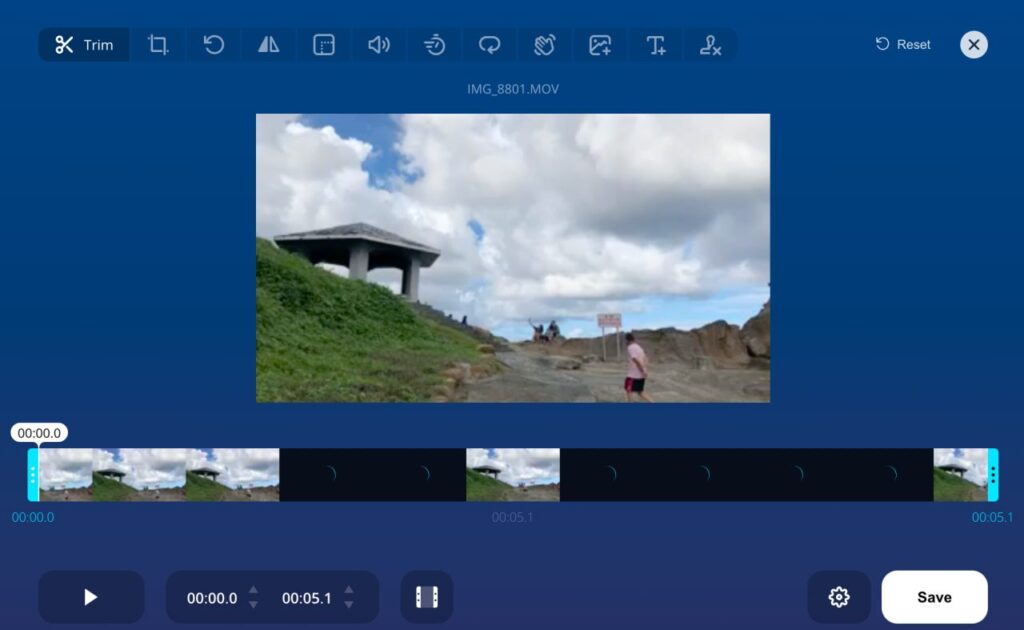This screenshot has width=1024, height=630.
Task: Open the settings gear
Action: pos(839,597)
